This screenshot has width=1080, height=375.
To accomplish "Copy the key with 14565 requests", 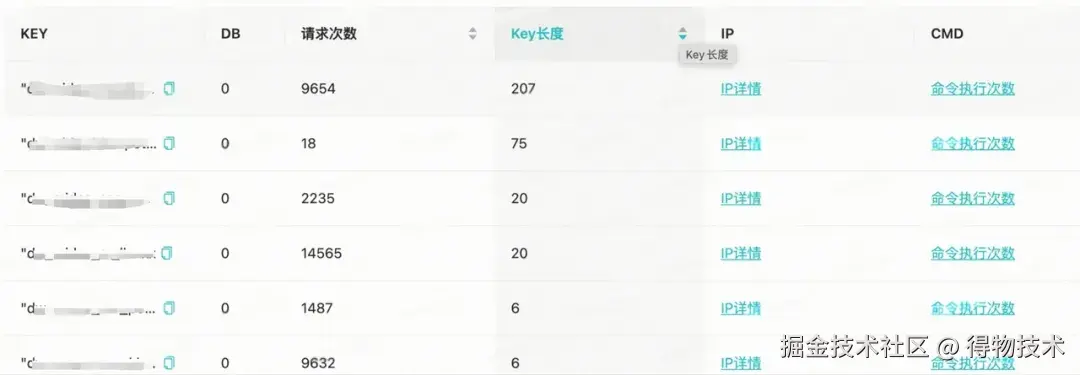I will tap(167, 253).
